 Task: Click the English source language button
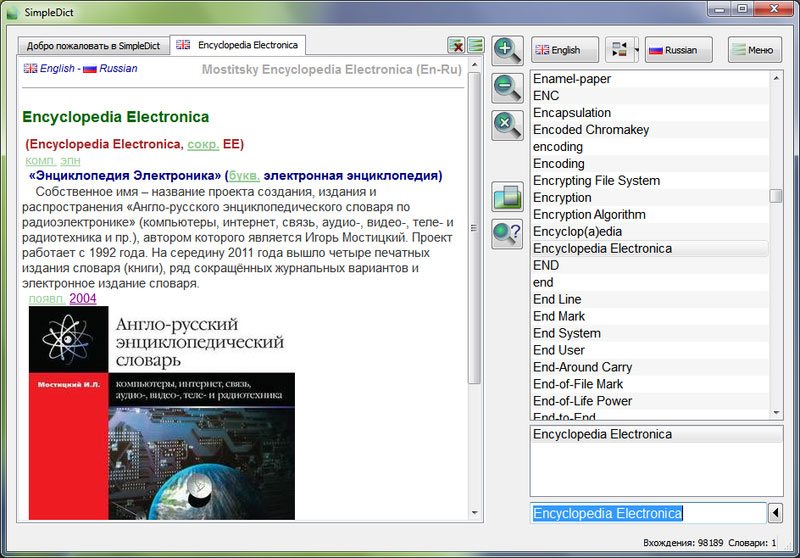565,50
